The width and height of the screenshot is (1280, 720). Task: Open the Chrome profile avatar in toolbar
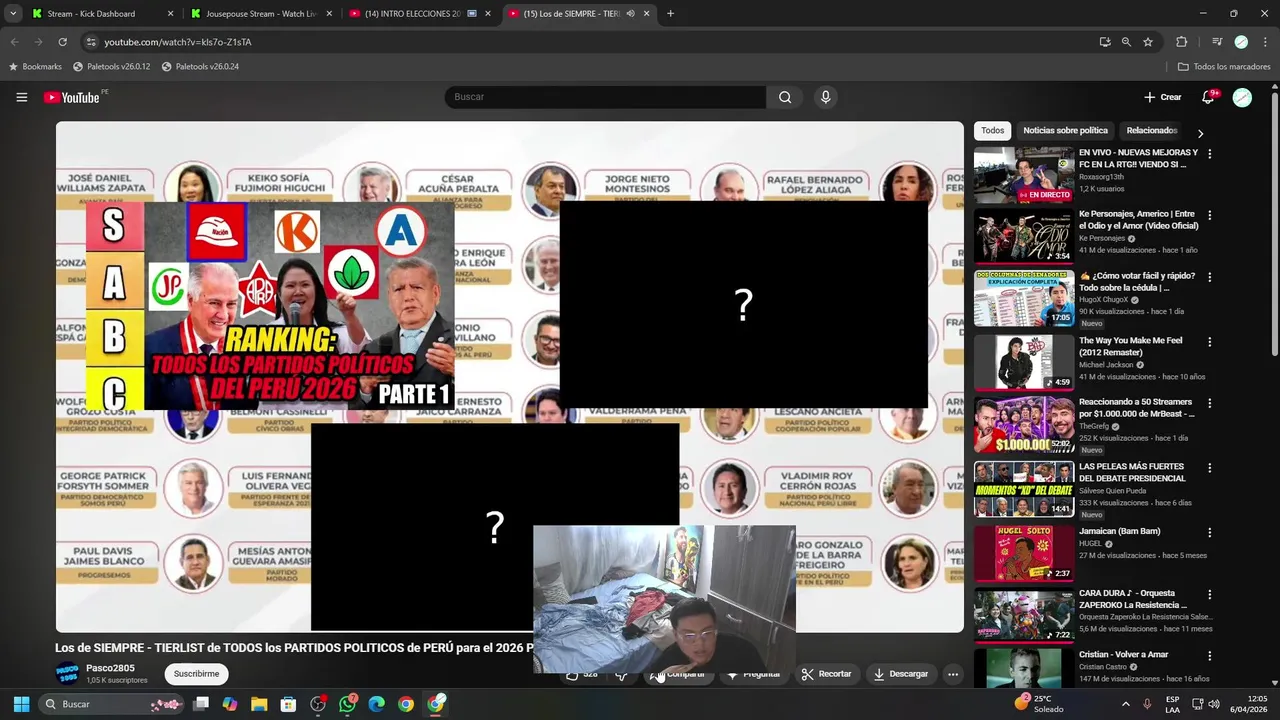[1241, 42]
